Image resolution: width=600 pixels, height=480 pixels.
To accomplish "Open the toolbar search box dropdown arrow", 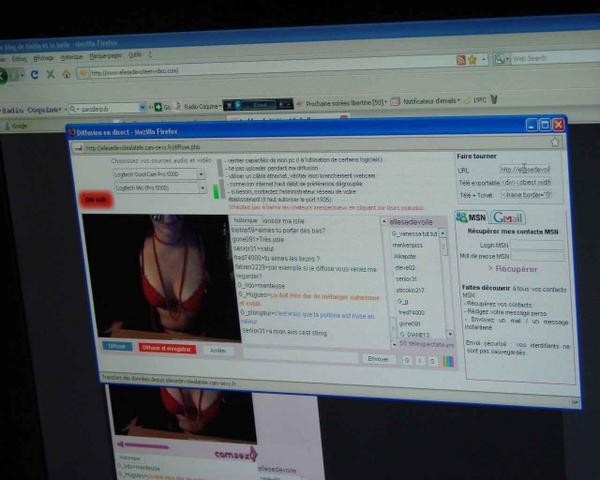I will pos(142,108).
